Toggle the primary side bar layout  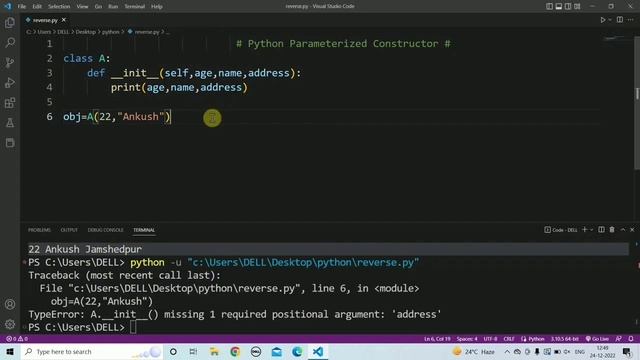pyautogui.click(x=549, y=6)
